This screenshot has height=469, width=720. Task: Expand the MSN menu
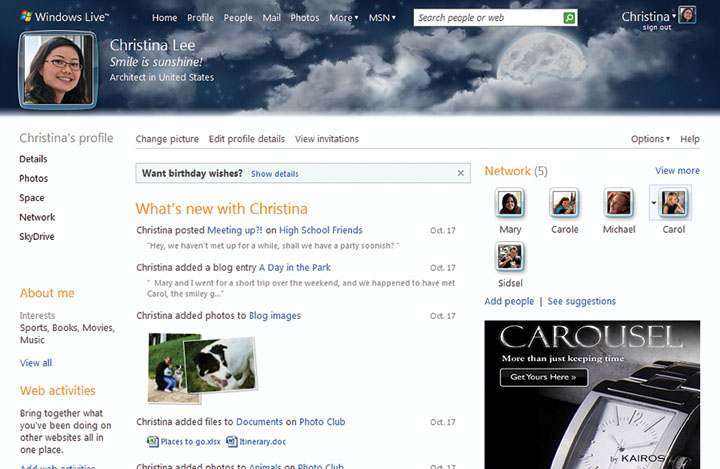click(x=382, y=18)
